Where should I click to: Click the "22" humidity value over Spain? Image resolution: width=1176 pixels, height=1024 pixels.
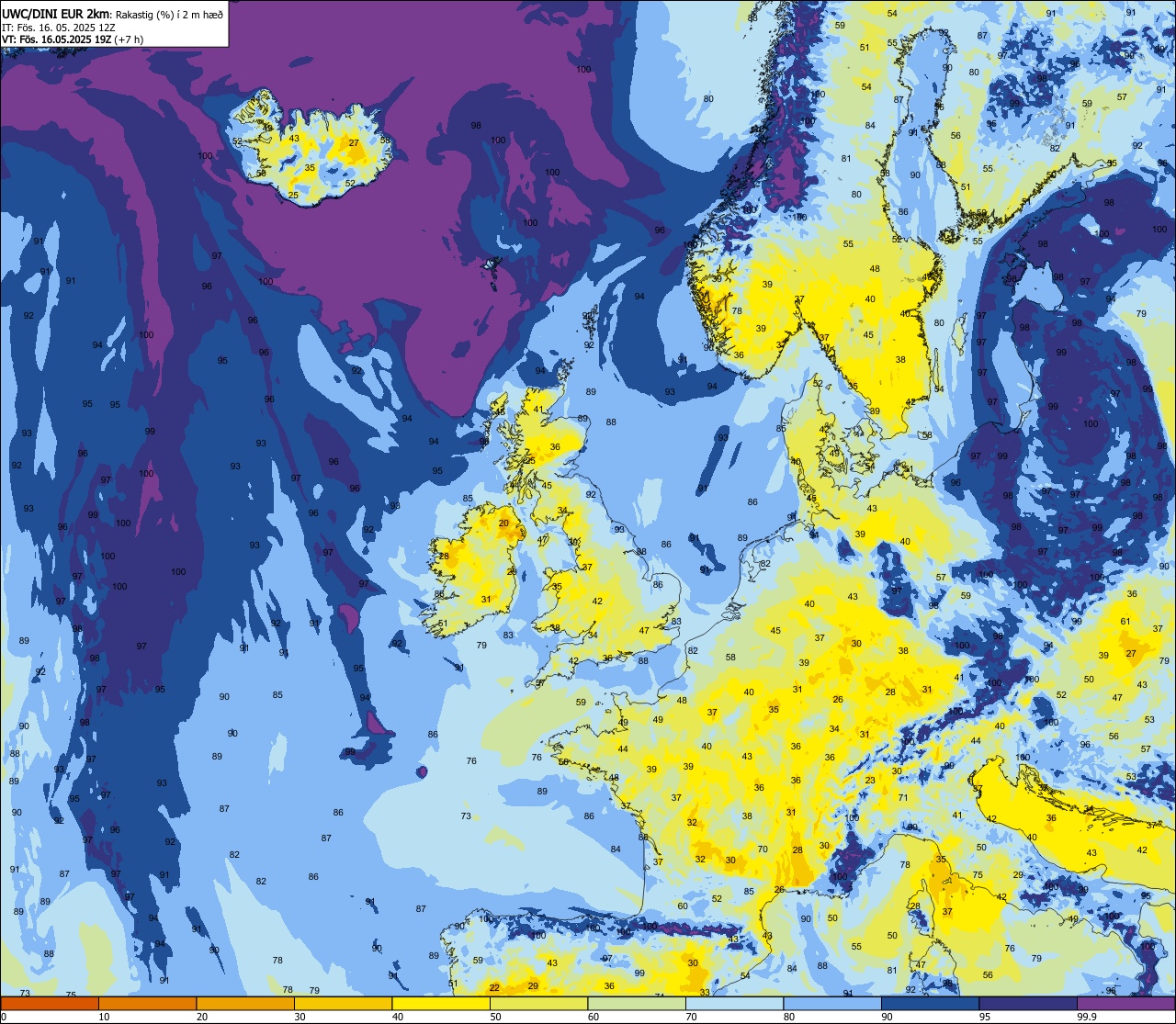(494, 987)
